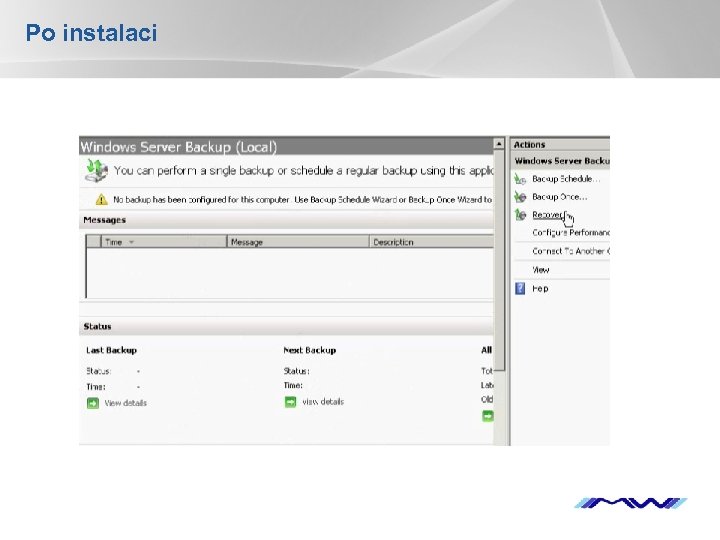The width and height of the screenshot is (720, 540).
Task: Click green arrow icon under Next Backup
Action: click(x=290, y=402)
